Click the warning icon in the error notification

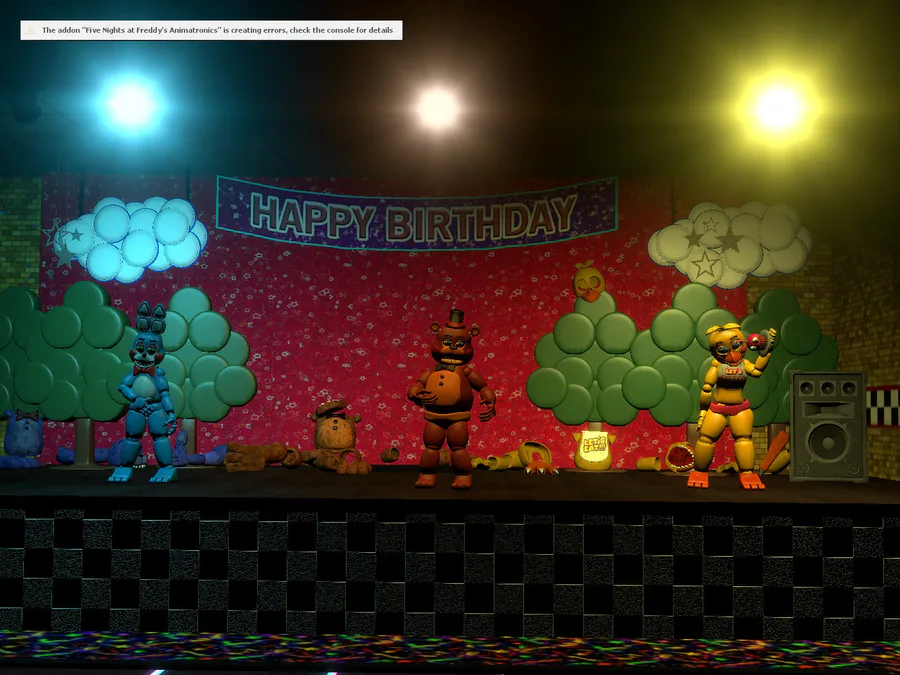[x=32, y=30]
